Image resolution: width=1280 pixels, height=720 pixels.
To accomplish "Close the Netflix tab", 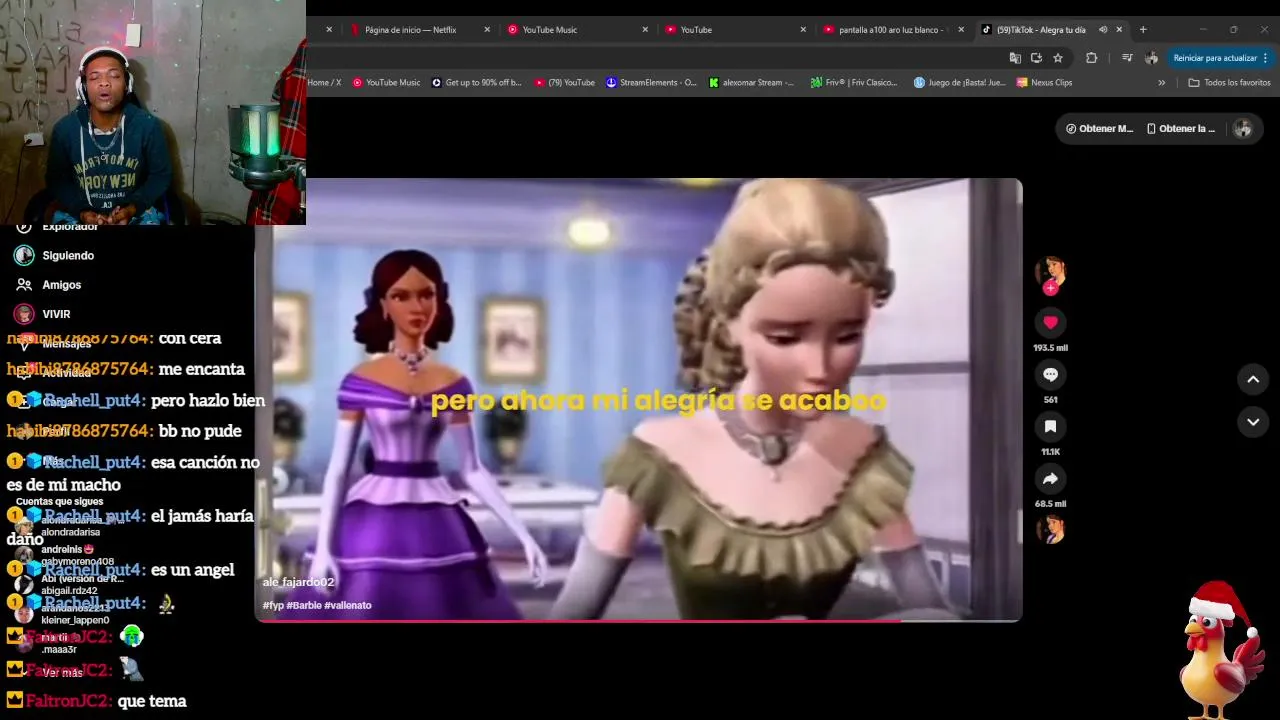I will [x=487, y=30].
